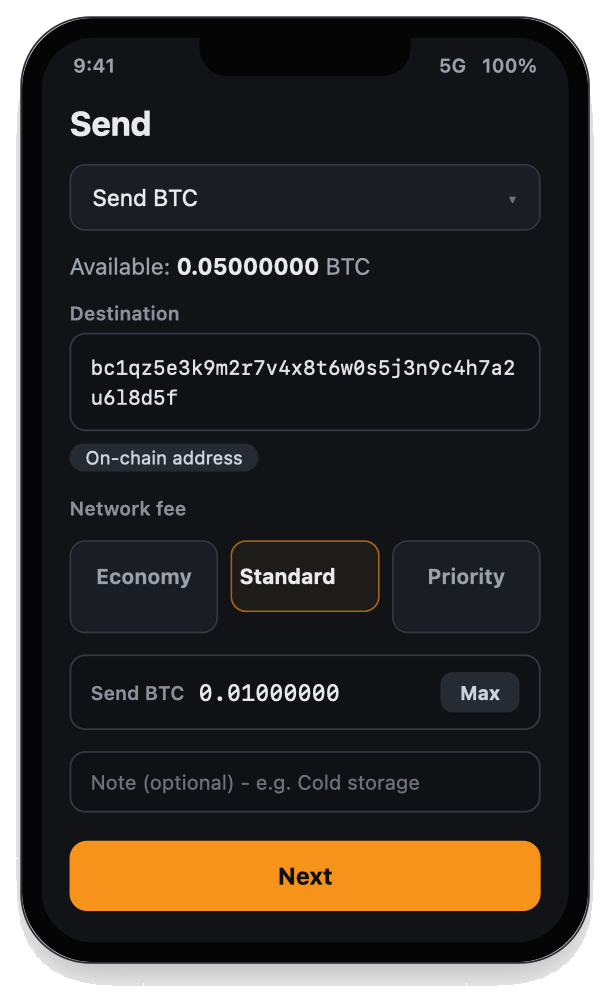
Task: Click the Send BTC label beside the amount
Action: (137, 693)
